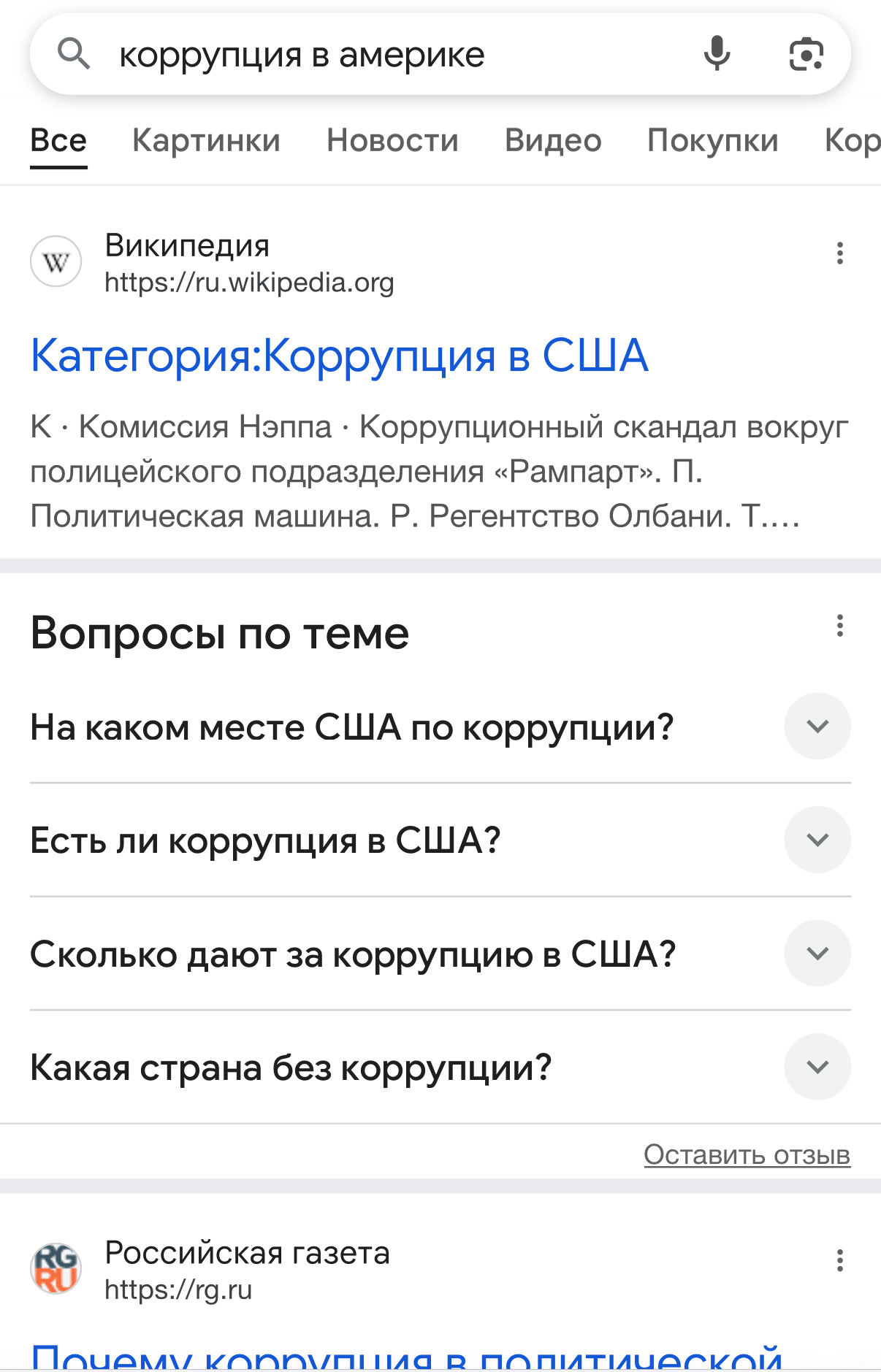Open the Покупки results tab
Image resolution: width=881 pixels, height=1372 pixels.
pyautogui.click(x=712, y=140)
